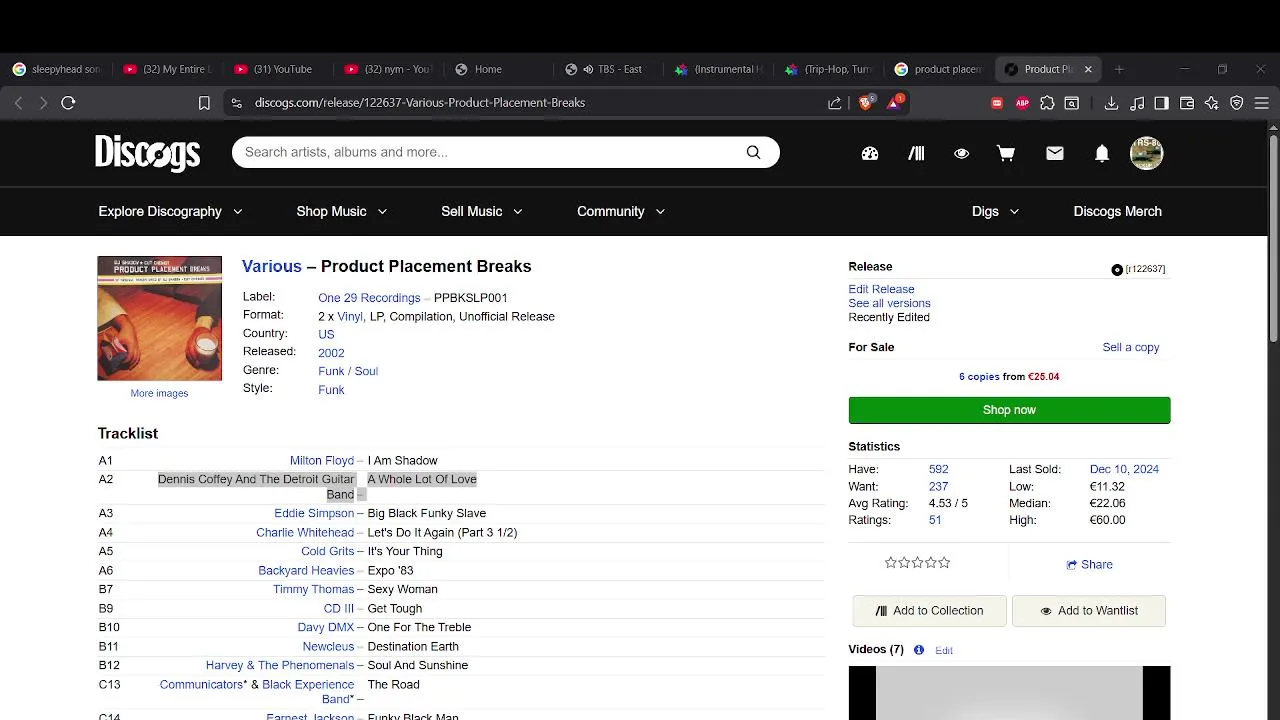Open the Various artist link
Viewport: 1280px width, 720px height.
pyautogui.click(x=272, y=266)
